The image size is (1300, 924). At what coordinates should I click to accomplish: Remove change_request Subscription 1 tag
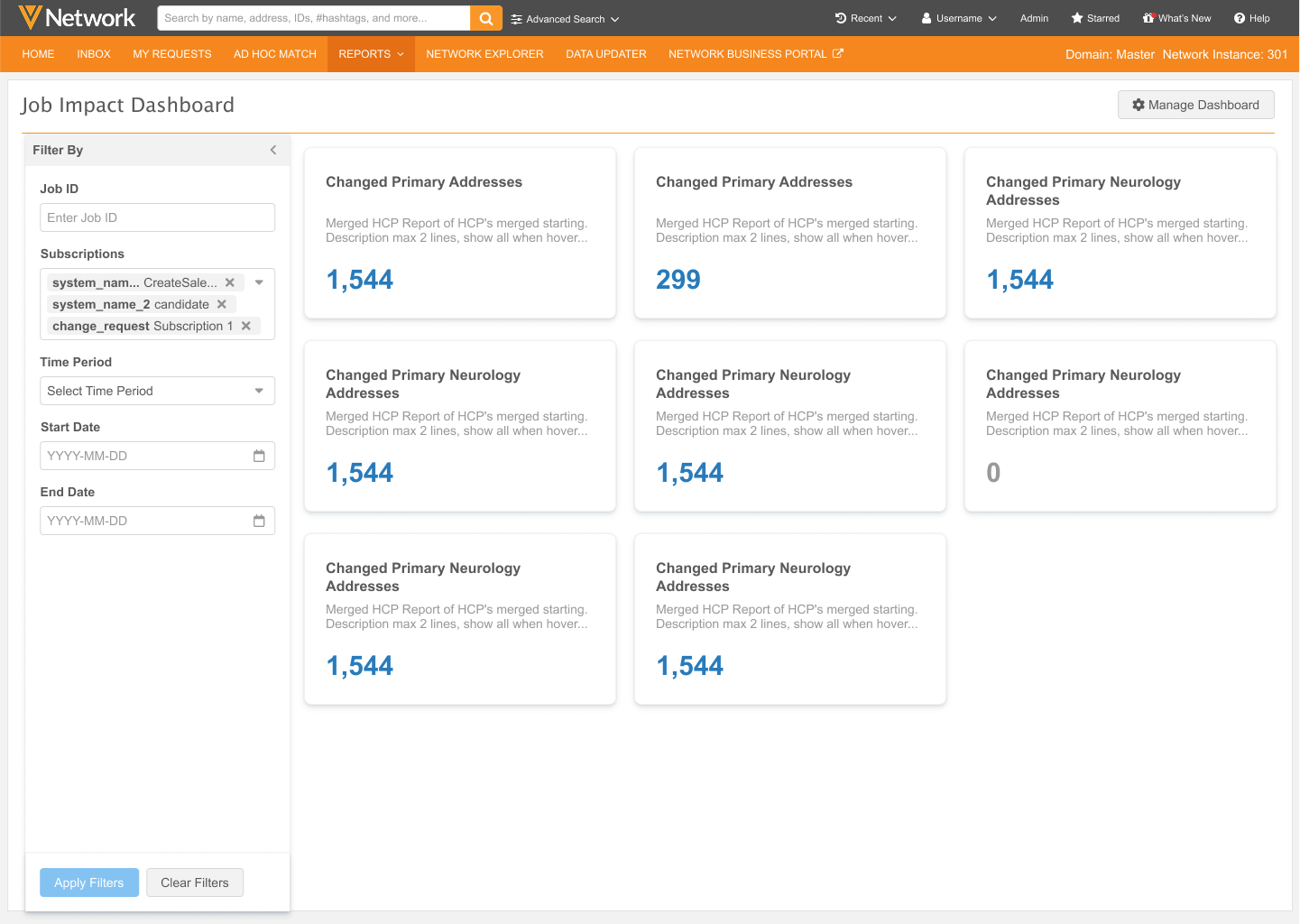246,326
